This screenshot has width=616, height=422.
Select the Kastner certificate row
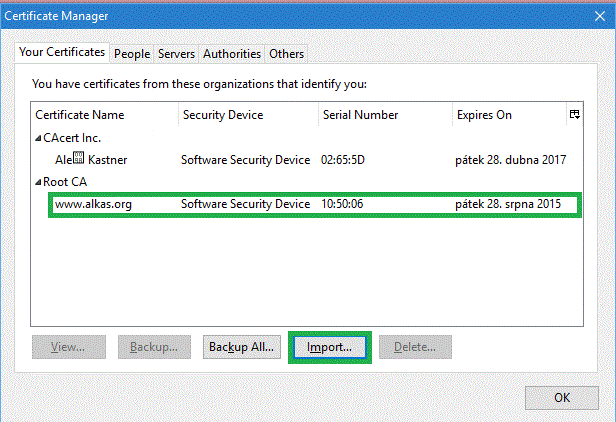pos(300,159)
